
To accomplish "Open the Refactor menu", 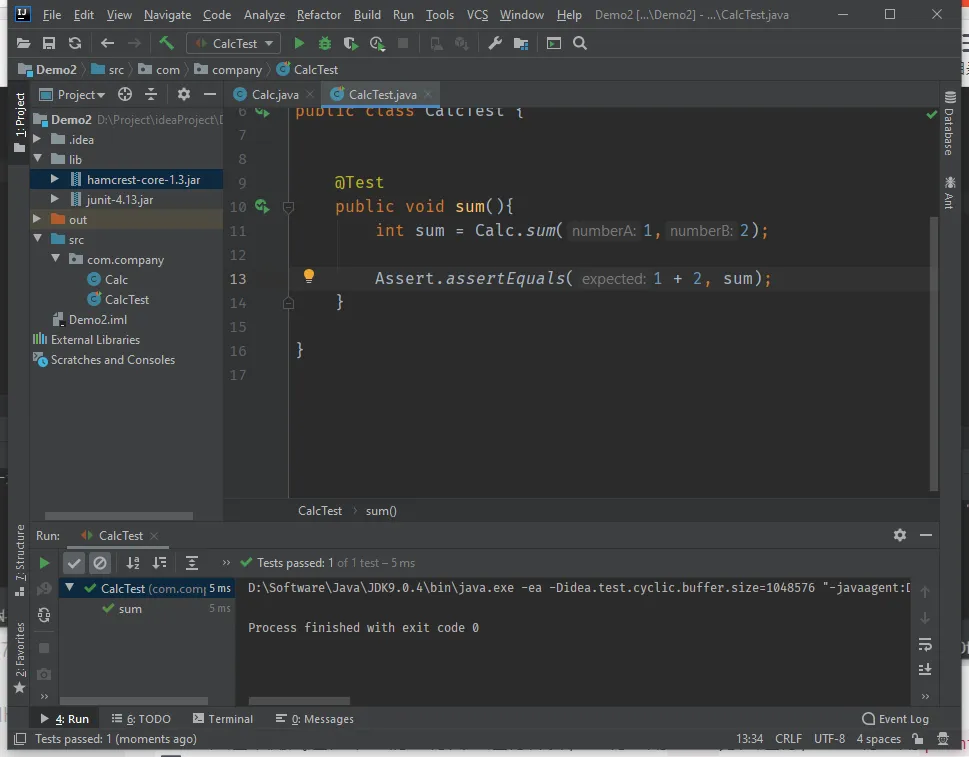I will coord(318,15).
